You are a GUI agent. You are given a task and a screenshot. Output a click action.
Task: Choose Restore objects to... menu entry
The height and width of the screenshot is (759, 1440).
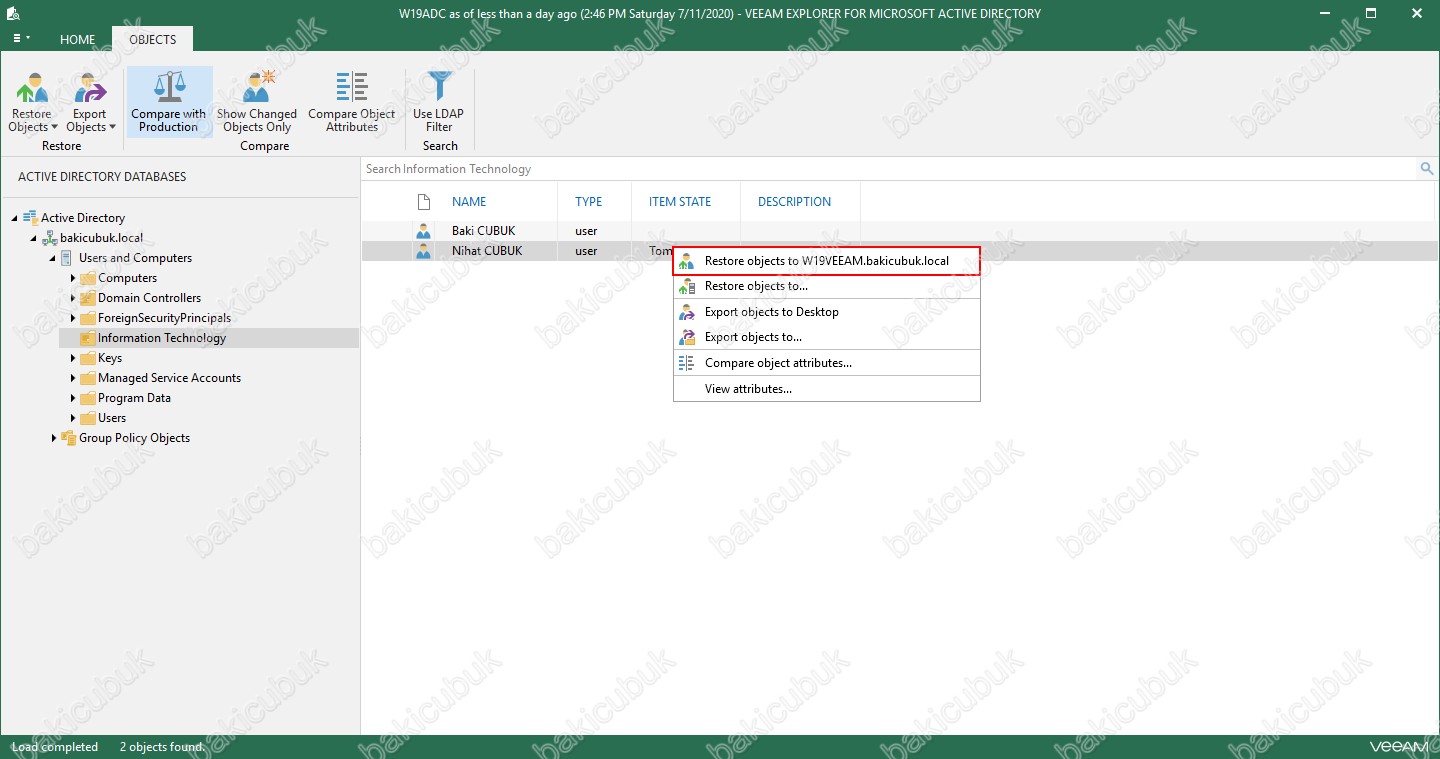pos(826,286)
